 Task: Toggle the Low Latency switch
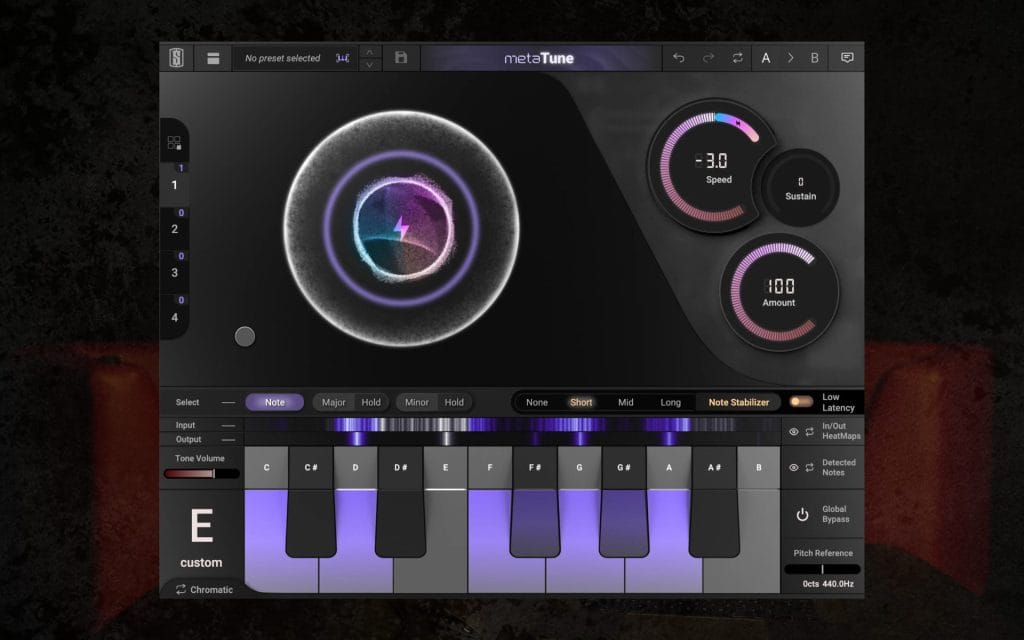801,402
